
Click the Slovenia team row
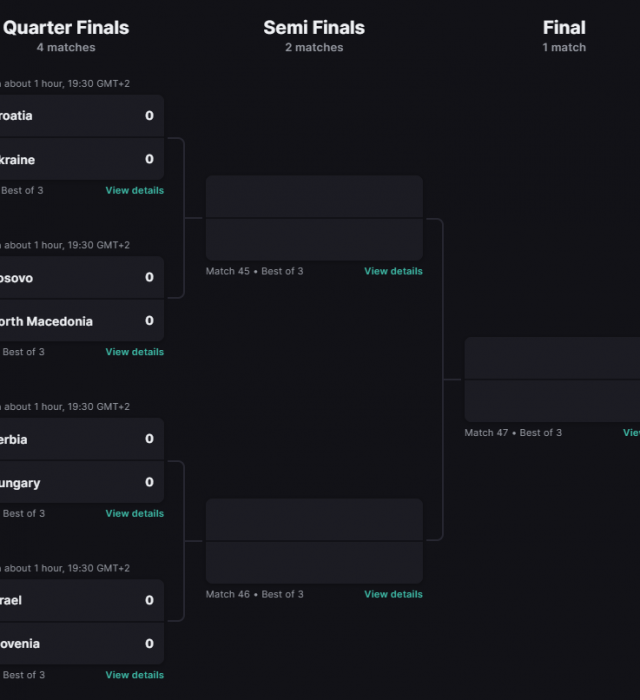pyautogui.click(x=80, y=644)
